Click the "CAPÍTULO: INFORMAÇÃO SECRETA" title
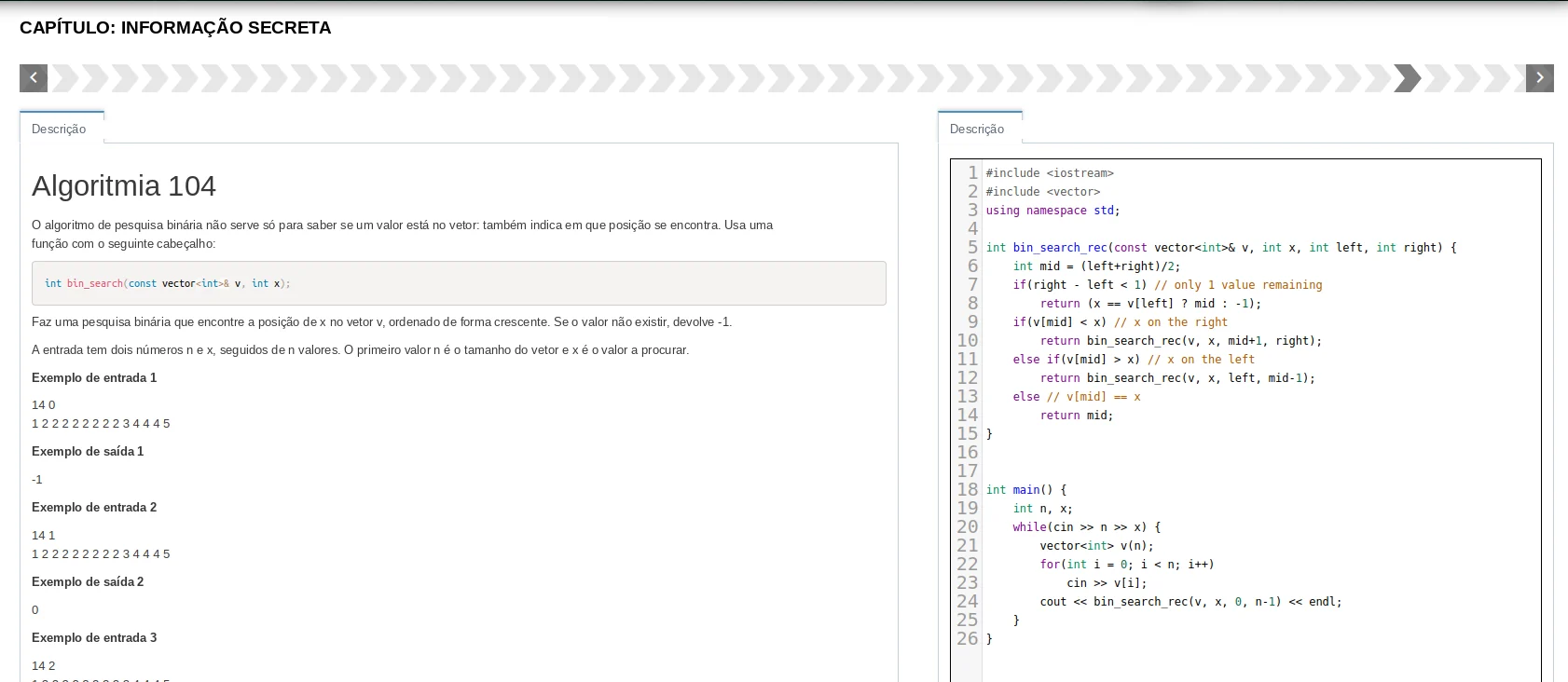 point(175,28)
